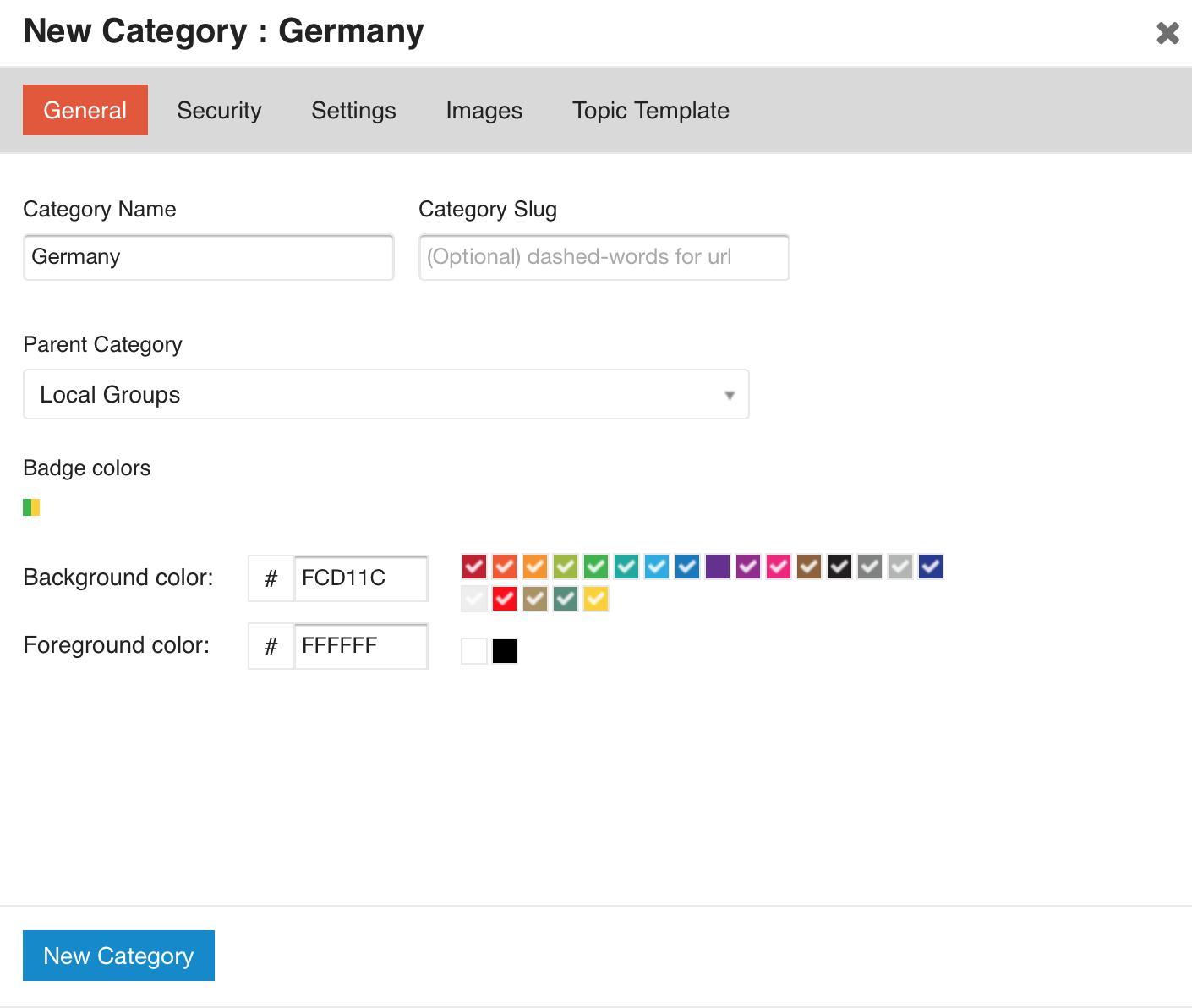Viewport: 1192px width, 1008px height.
Task: Click the Foreground color hex field
Action: point(360,646)
